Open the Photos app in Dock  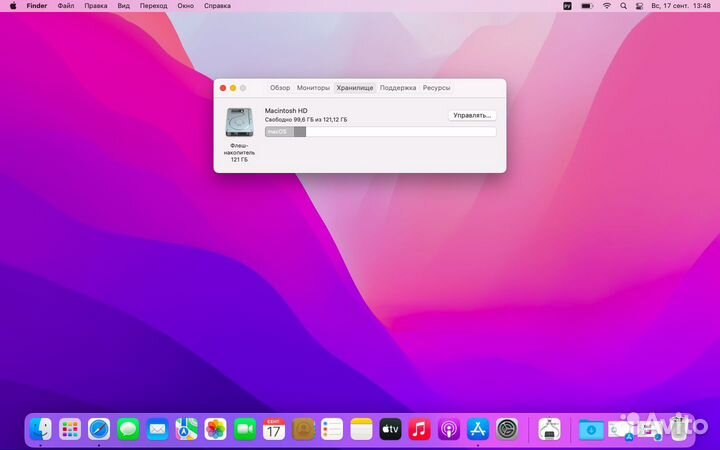click(216, 429)
